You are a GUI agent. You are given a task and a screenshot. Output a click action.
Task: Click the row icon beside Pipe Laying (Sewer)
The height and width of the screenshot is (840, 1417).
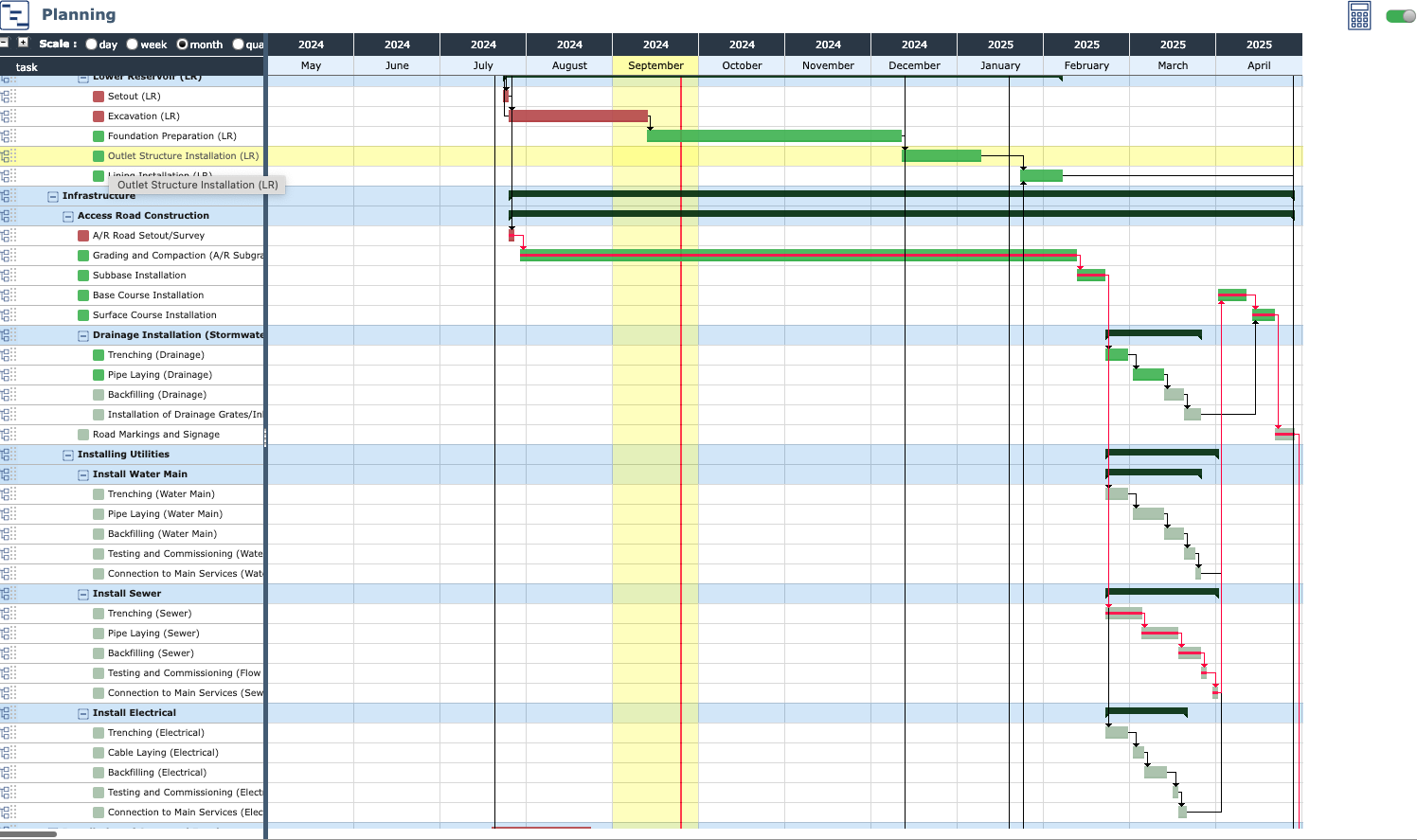(x=9, y=634)
